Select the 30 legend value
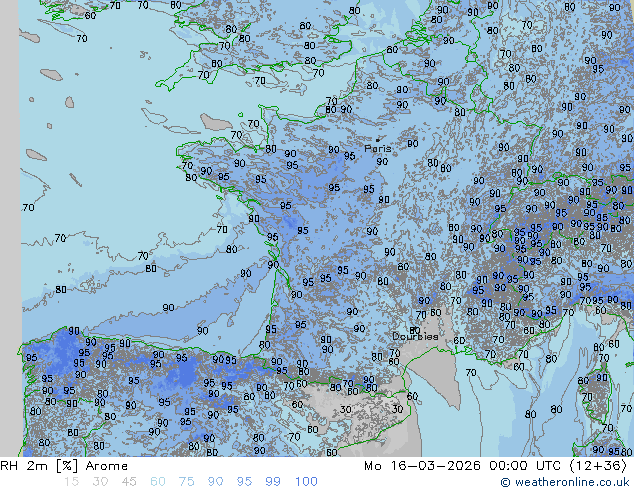Viewport: 634px width, 490px height. point(100,482)
